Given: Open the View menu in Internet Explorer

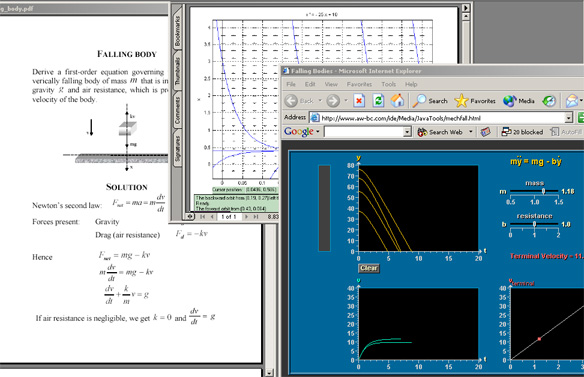Looking at the screenshot, I should (331, 84).
